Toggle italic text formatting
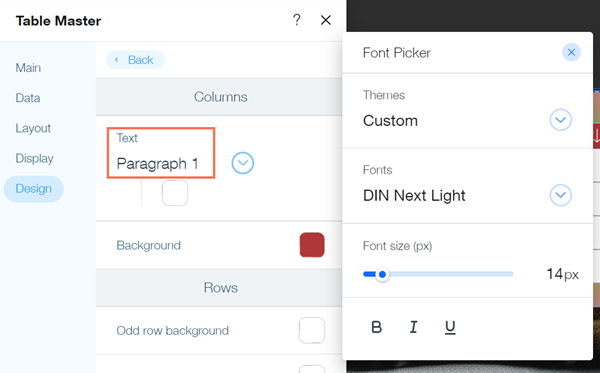 (413, 327)
